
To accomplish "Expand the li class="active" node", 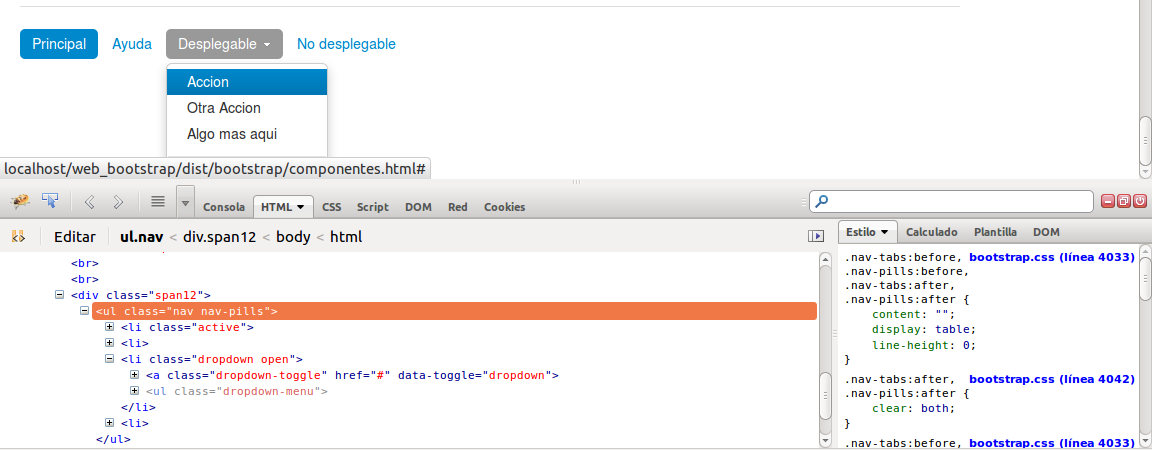I will (109, 326).
